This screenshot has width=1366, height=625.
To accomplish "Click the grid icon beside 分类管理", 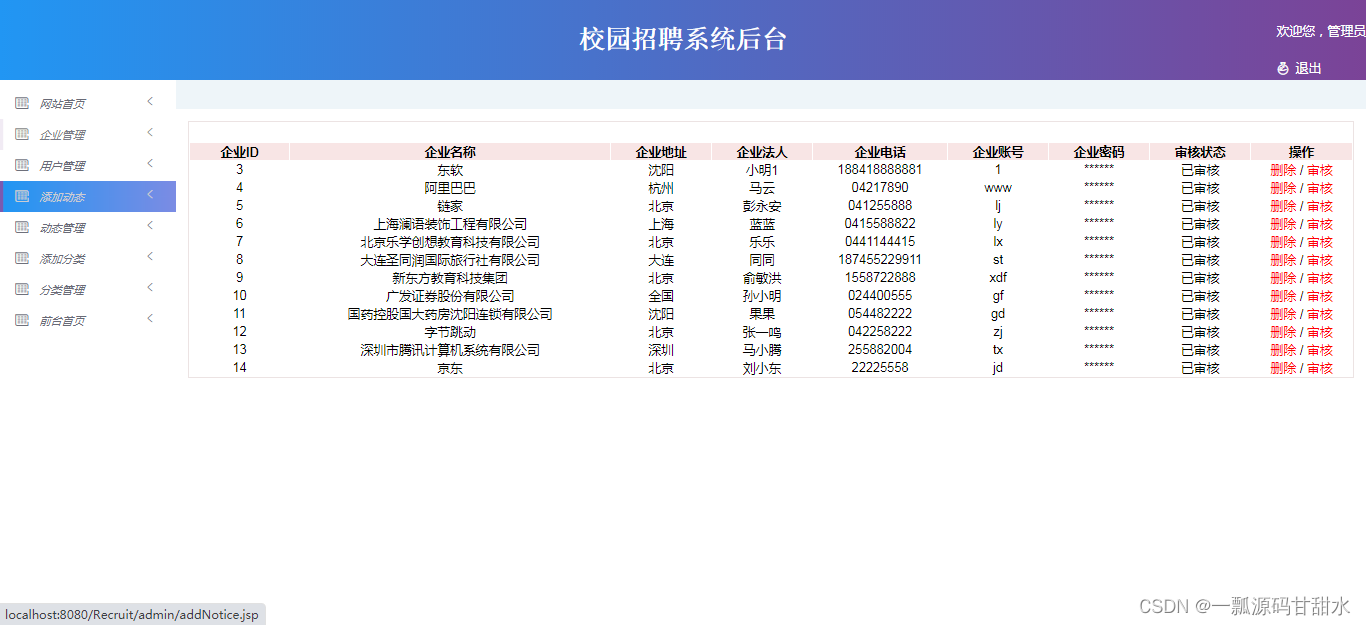I will (x=22, y=289).
